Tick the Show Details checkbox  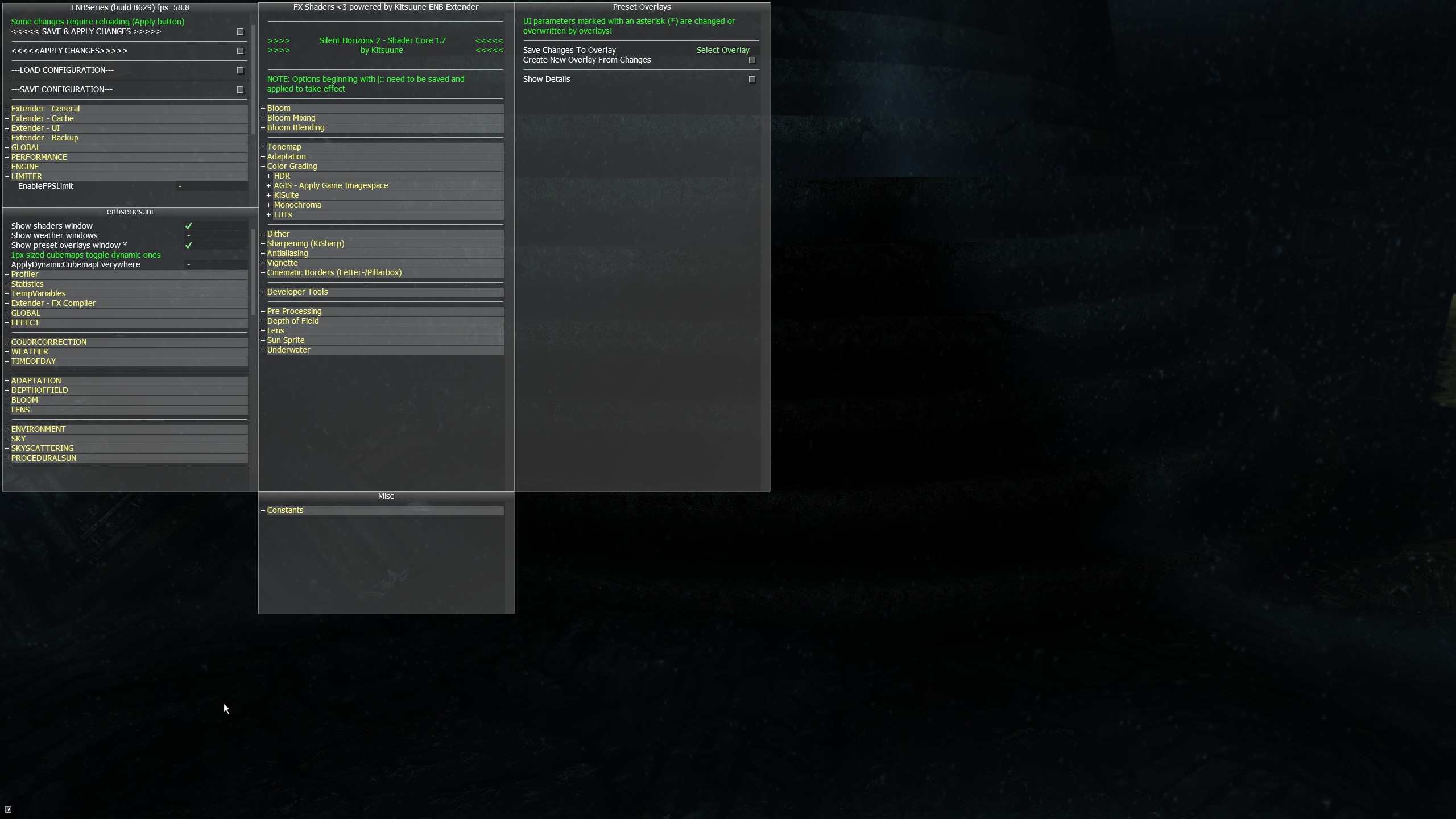(752, 80)
